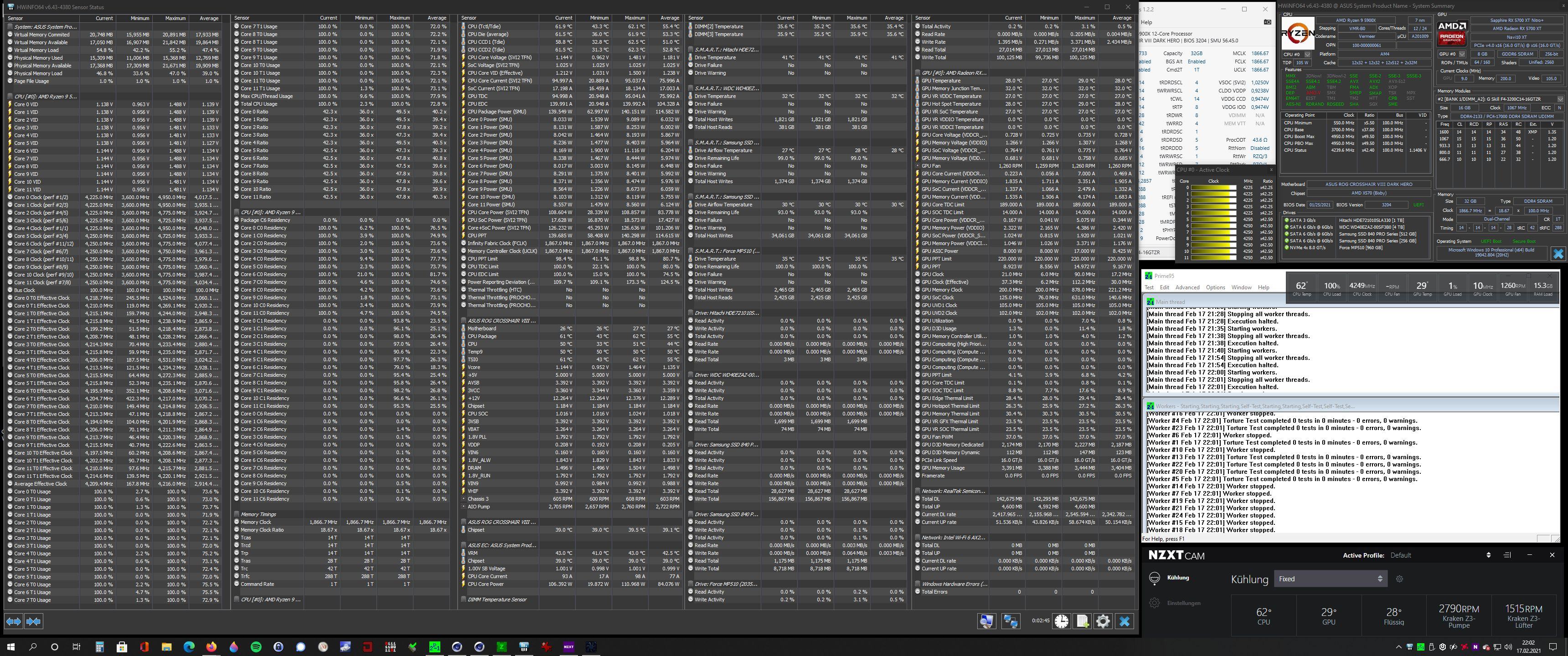Open Options menu in Prime95
Screen dimensions: 1568x656
[1215, 287]
